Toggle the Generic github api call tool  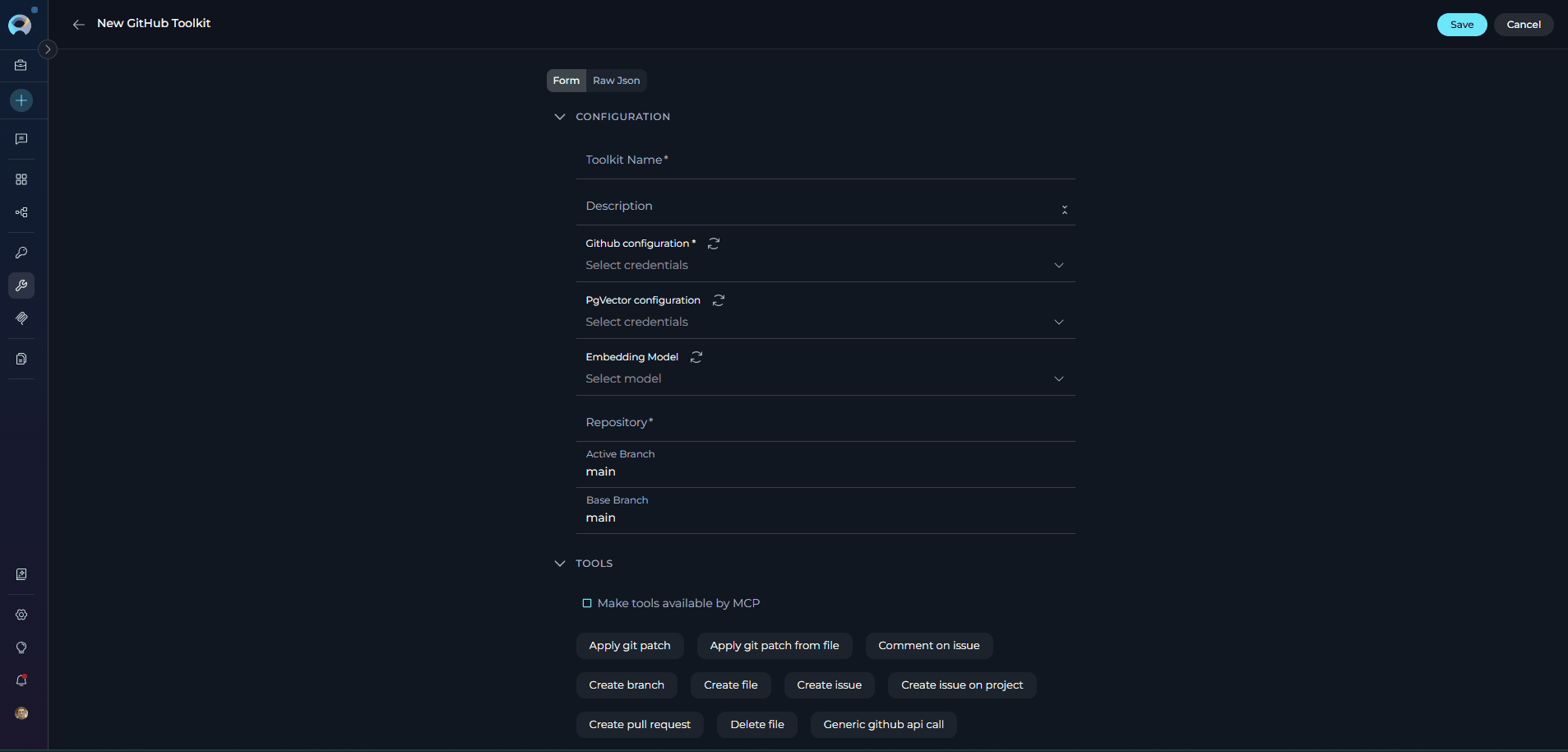click(x=884, y=725)
